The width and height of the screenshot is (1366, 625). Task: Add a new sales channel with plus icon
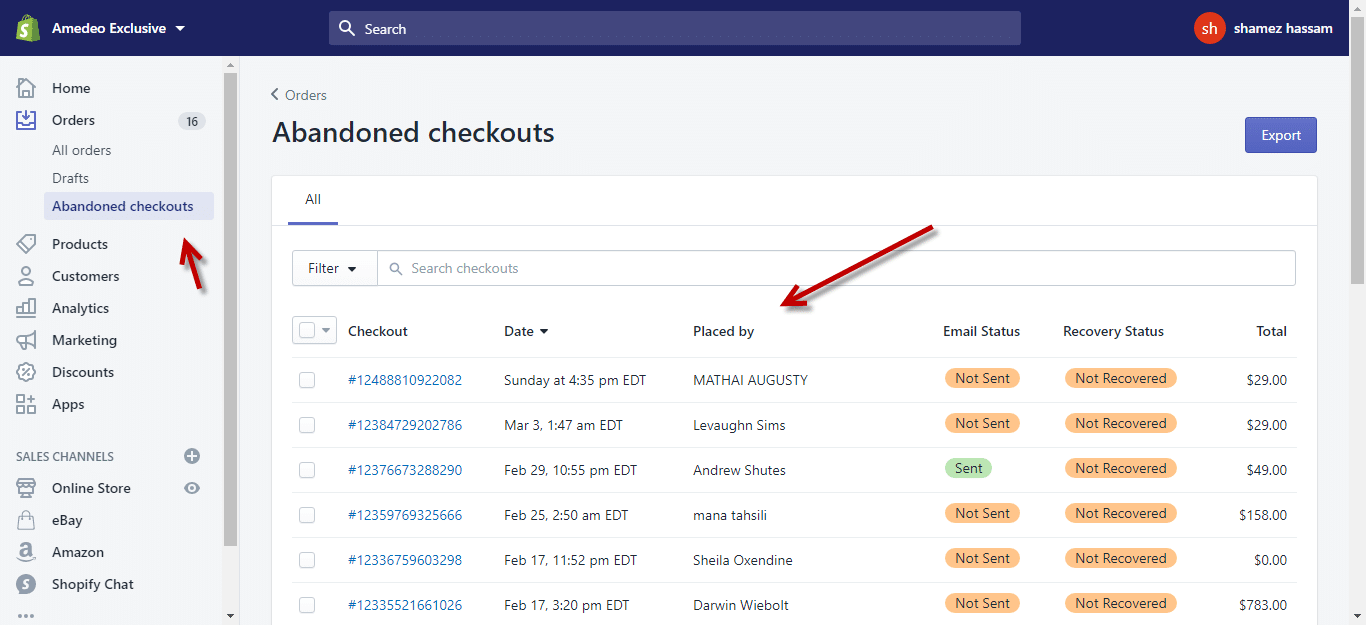[x=191, y=456]
